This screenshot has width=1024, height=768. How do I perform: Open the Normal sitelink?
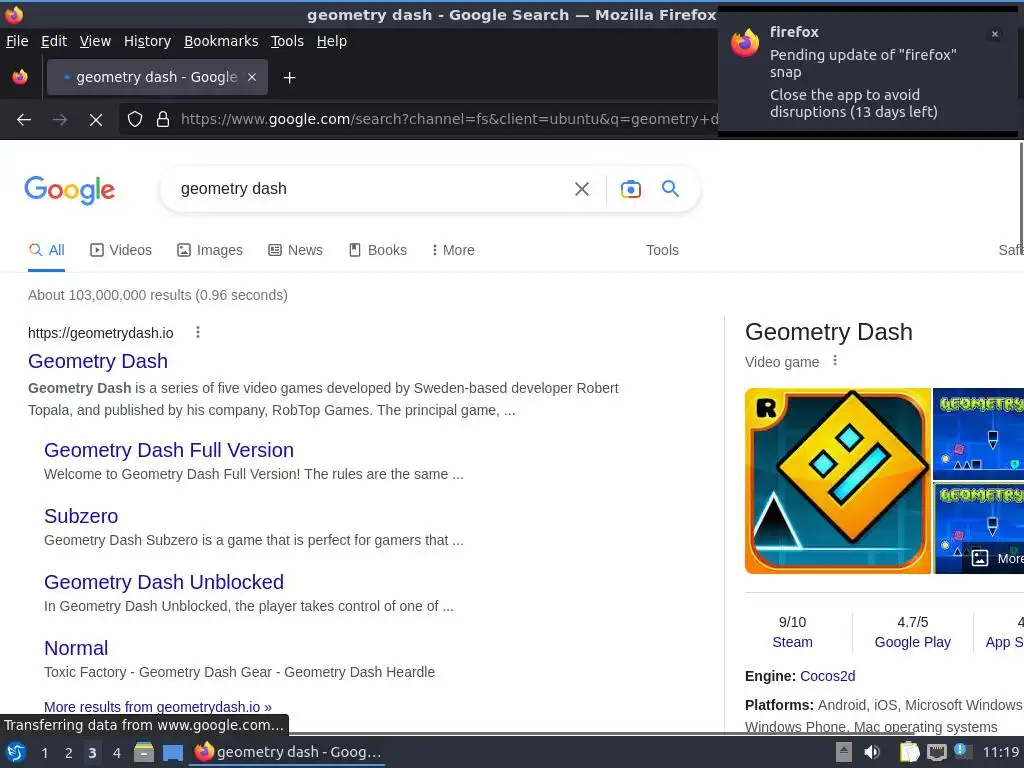point(76,648)
